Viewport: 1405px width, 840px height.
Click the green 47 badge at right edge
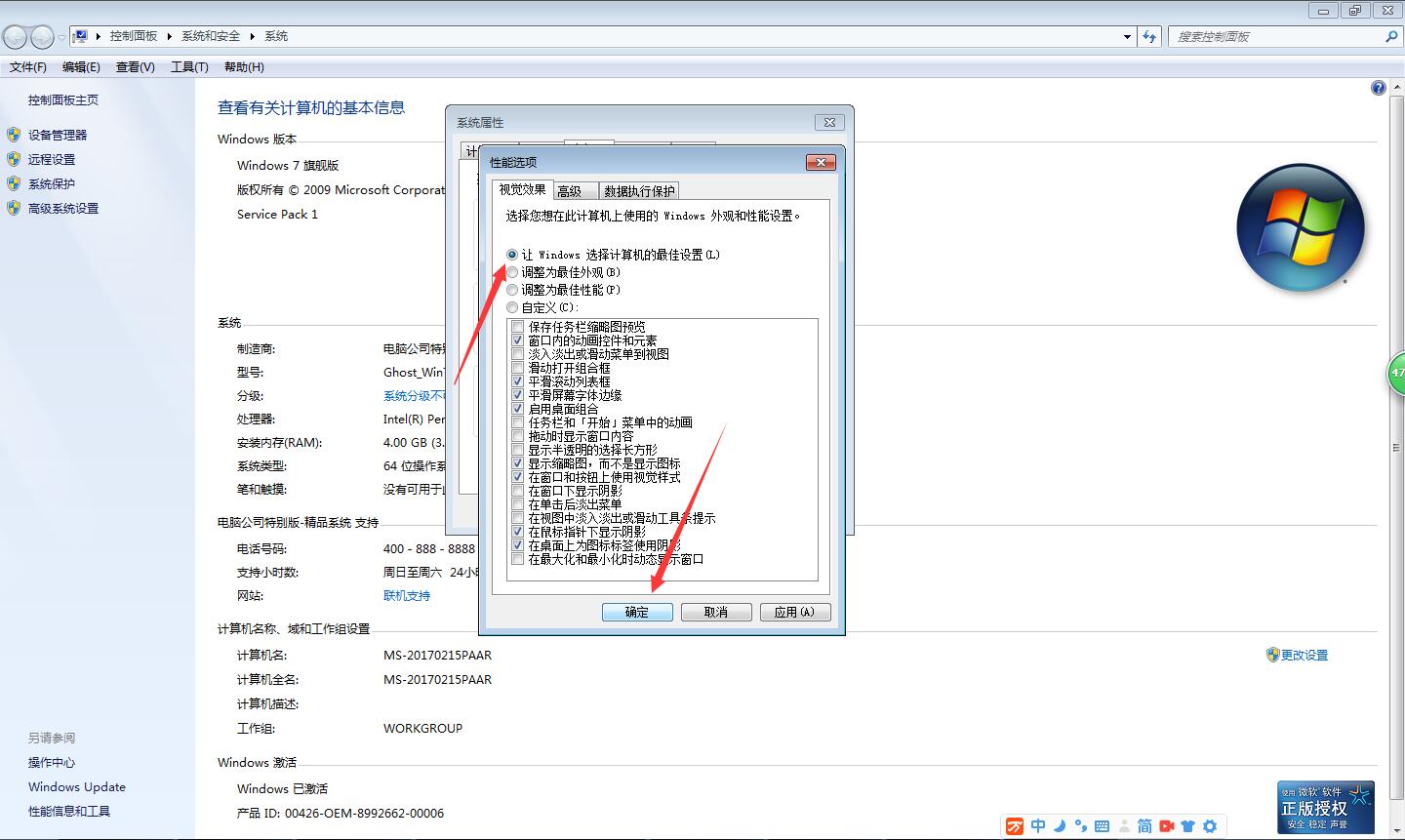pyautogui.click(x=1397, y=374)
